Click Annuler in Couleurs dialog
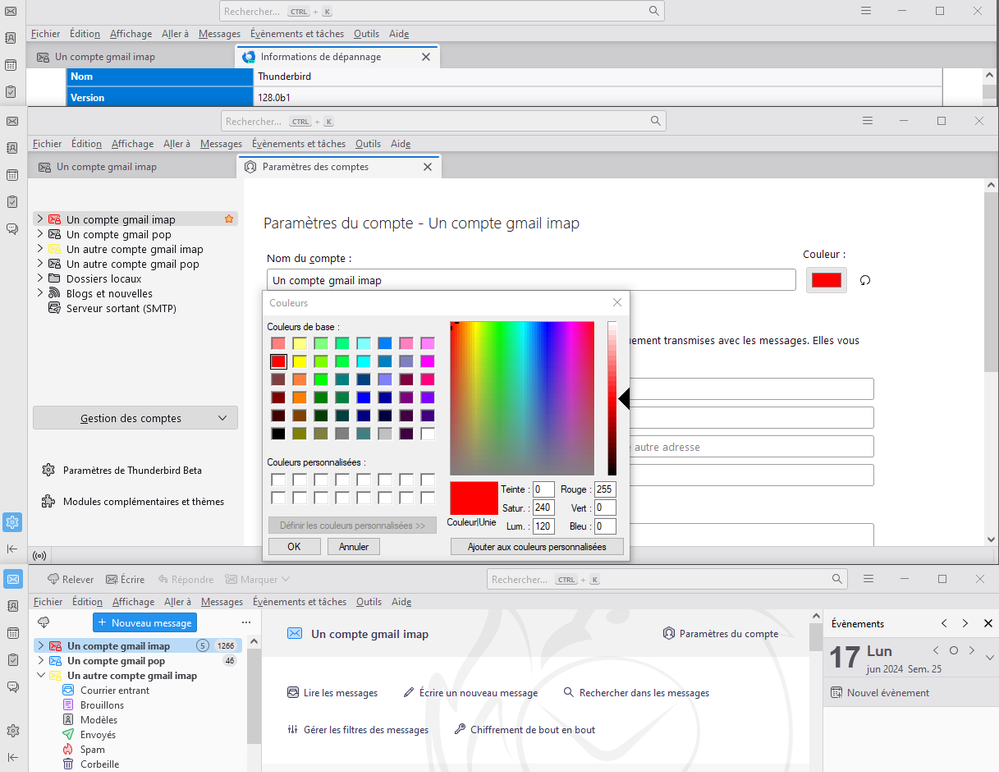This screenshot has height=772, width=999. [x=354, y=547]
